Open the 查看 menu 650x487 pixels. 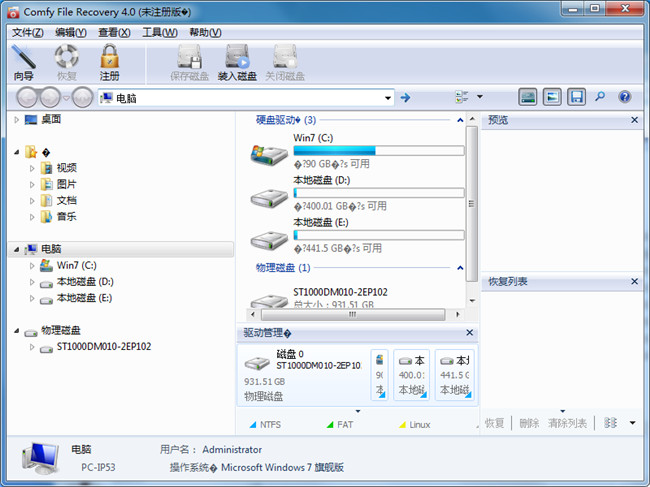point(114,32)
